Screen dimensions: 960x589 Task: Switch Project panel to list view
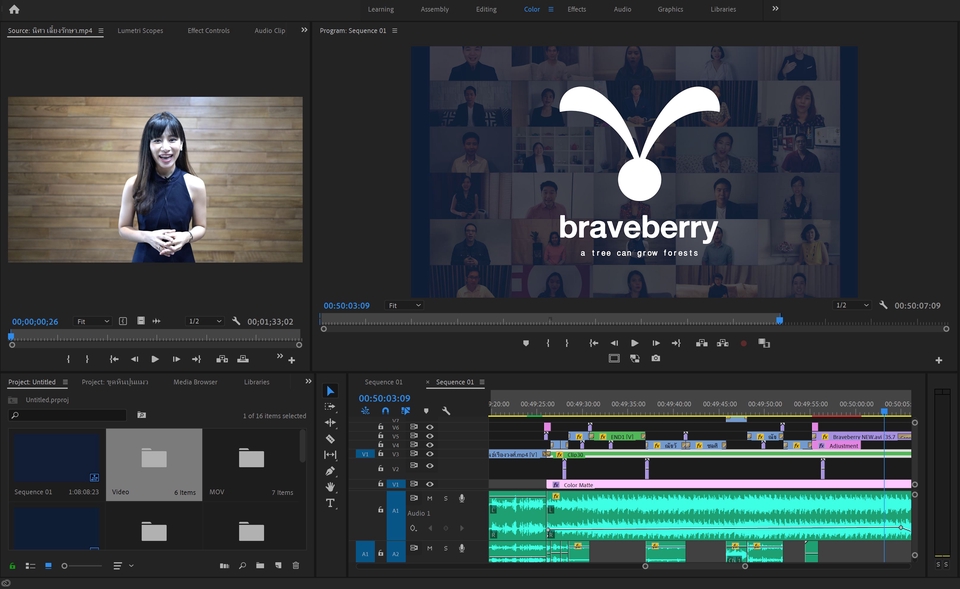tap(30, 565)
